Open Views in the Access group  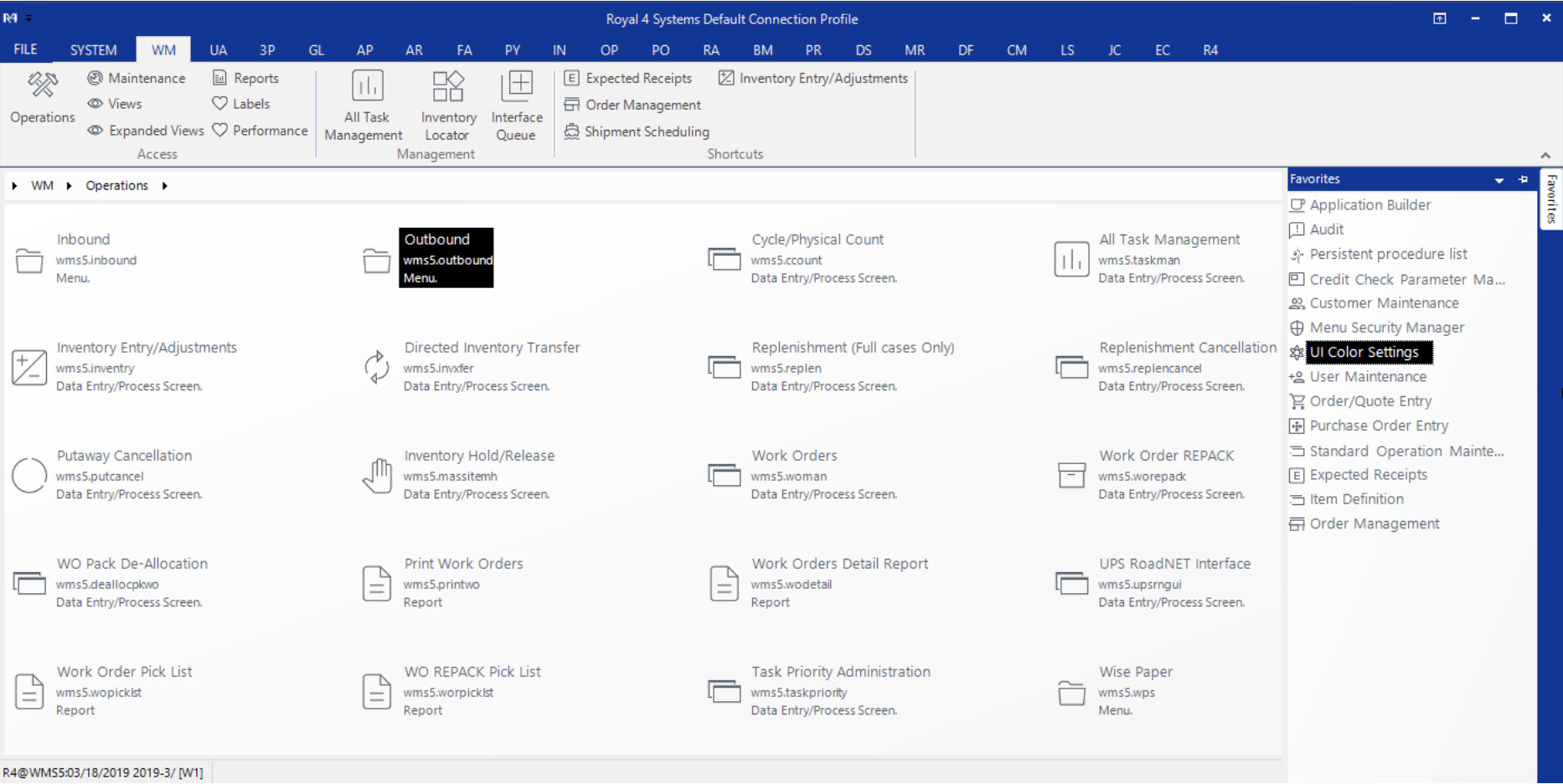tap(116, 104)
